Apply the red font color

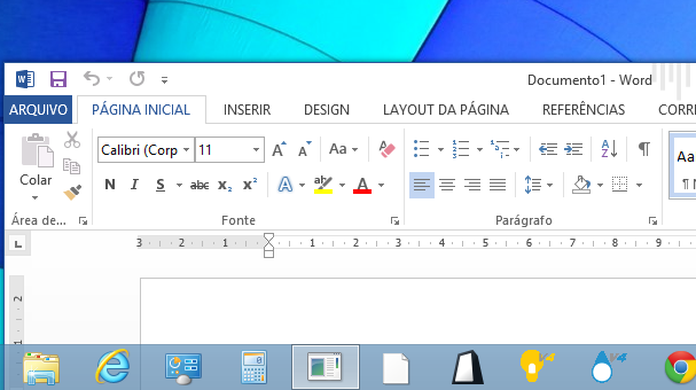pyautogui.click(x=362, y=185)
